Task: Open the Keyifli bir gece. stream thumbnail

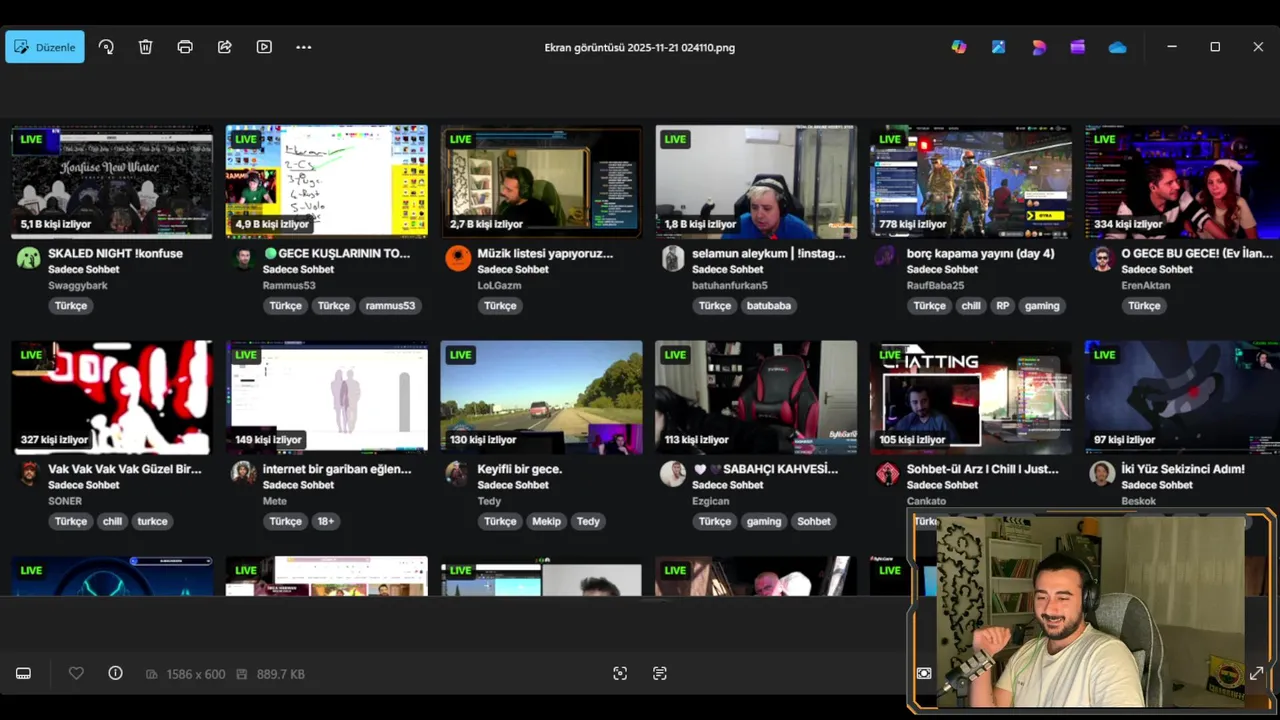Action: tap(541, 397)
